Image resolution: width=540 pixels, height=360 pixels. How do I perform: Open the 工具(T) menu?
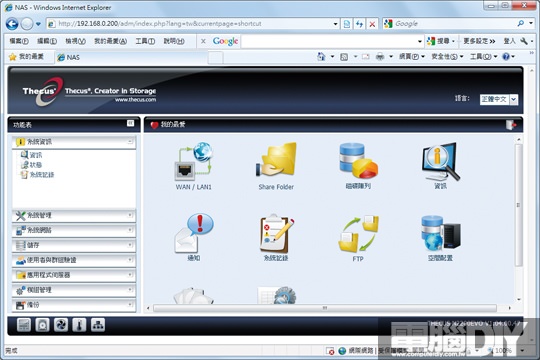145,41
